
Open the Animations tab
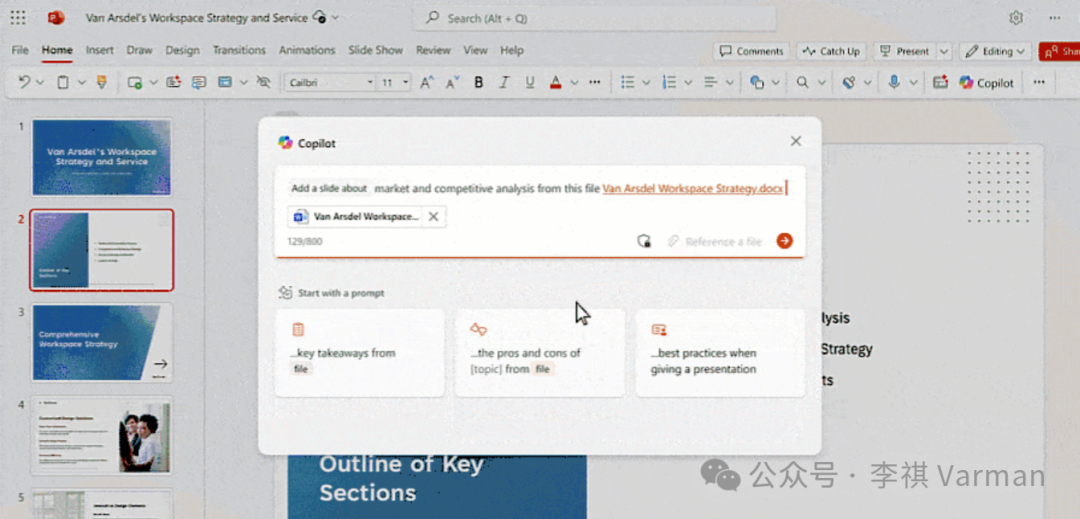point(307,50)
